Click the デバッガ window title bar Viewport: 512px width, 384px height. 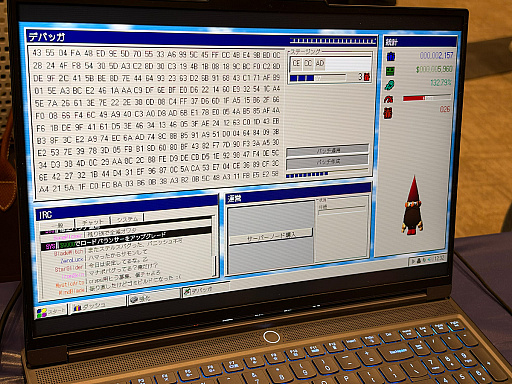tap(202, 39)
